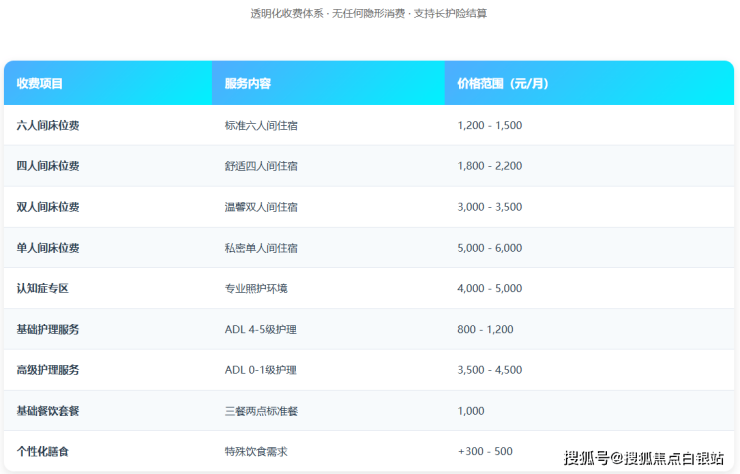Click the 单人间床位费 row label
Screen dimensions: 740x474
[x=48, y=248]
